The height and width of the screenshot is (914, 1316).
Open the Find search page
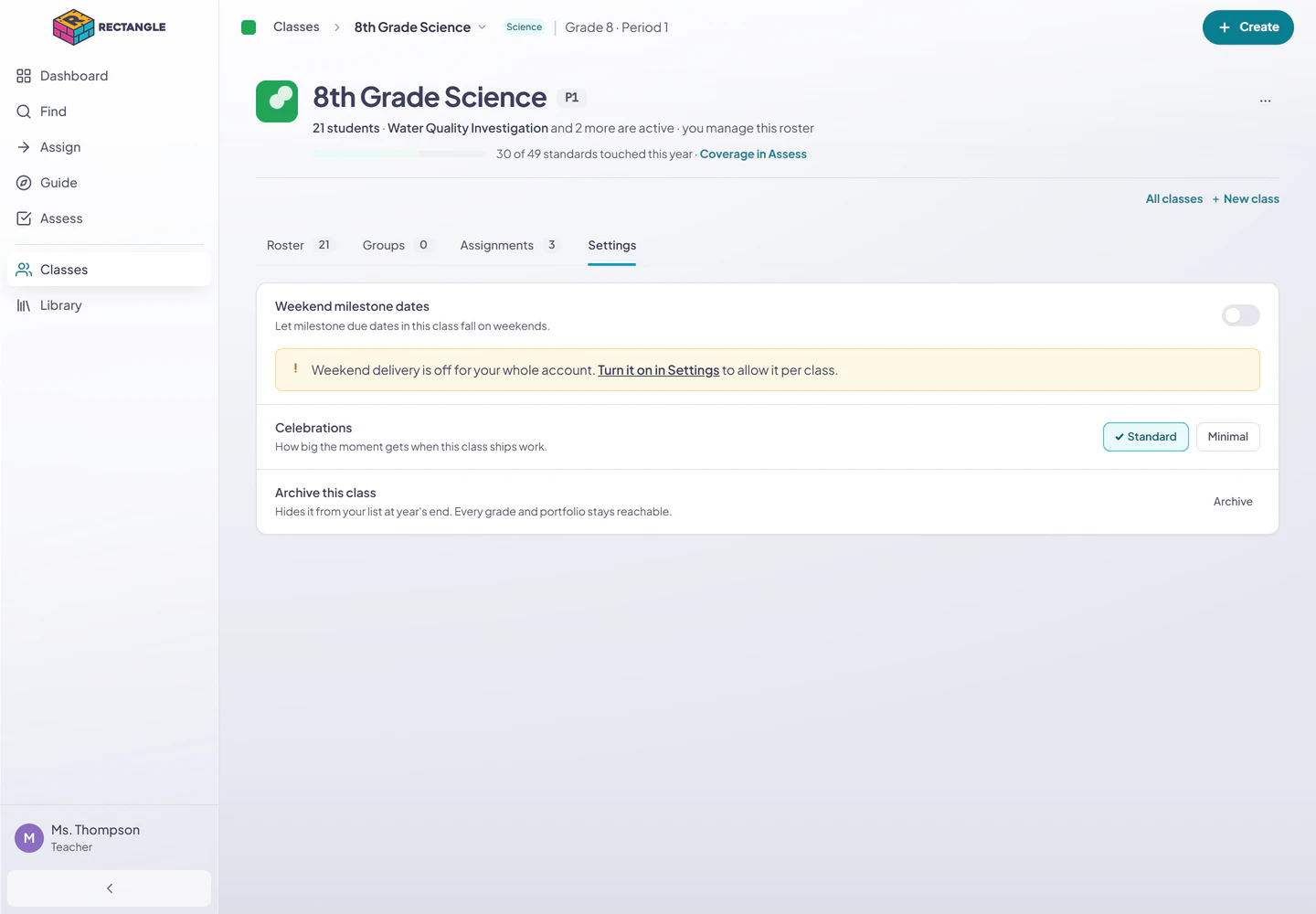[109, 112]
